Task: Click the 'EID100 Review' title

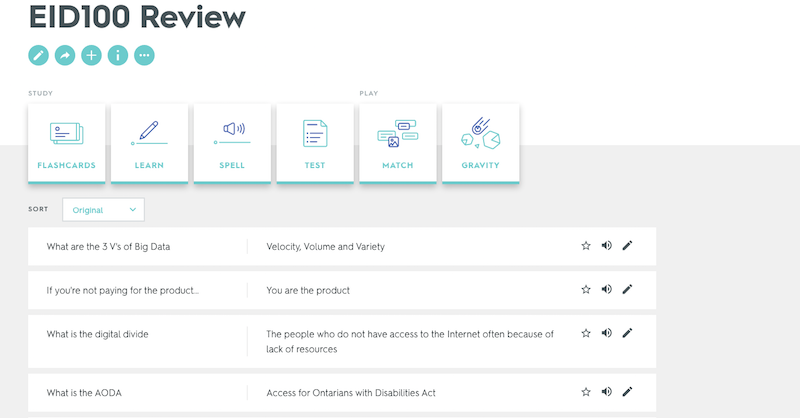Action: coord(137,17)
